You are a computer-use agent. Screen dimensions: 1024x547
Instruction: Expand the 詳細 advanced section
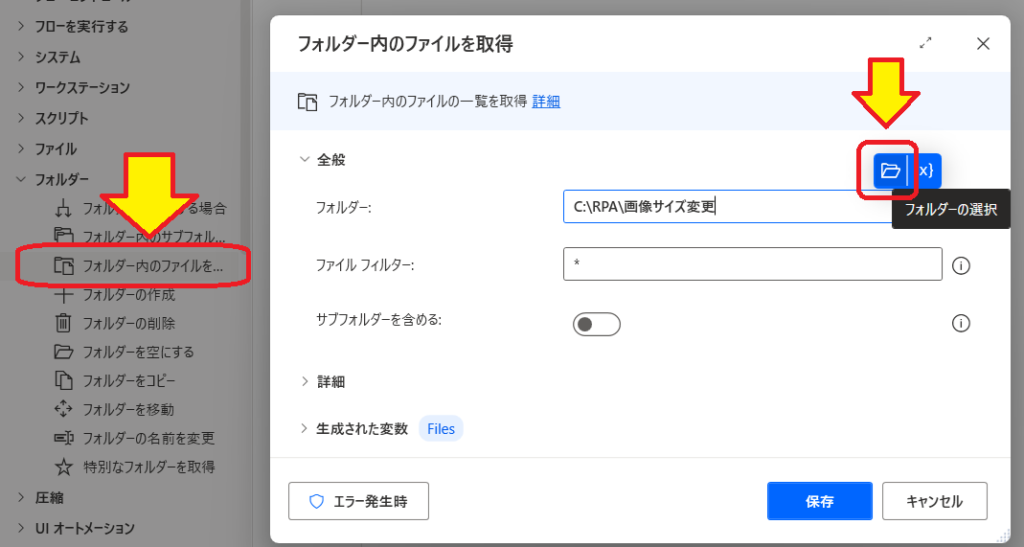(x=304, y=381)
